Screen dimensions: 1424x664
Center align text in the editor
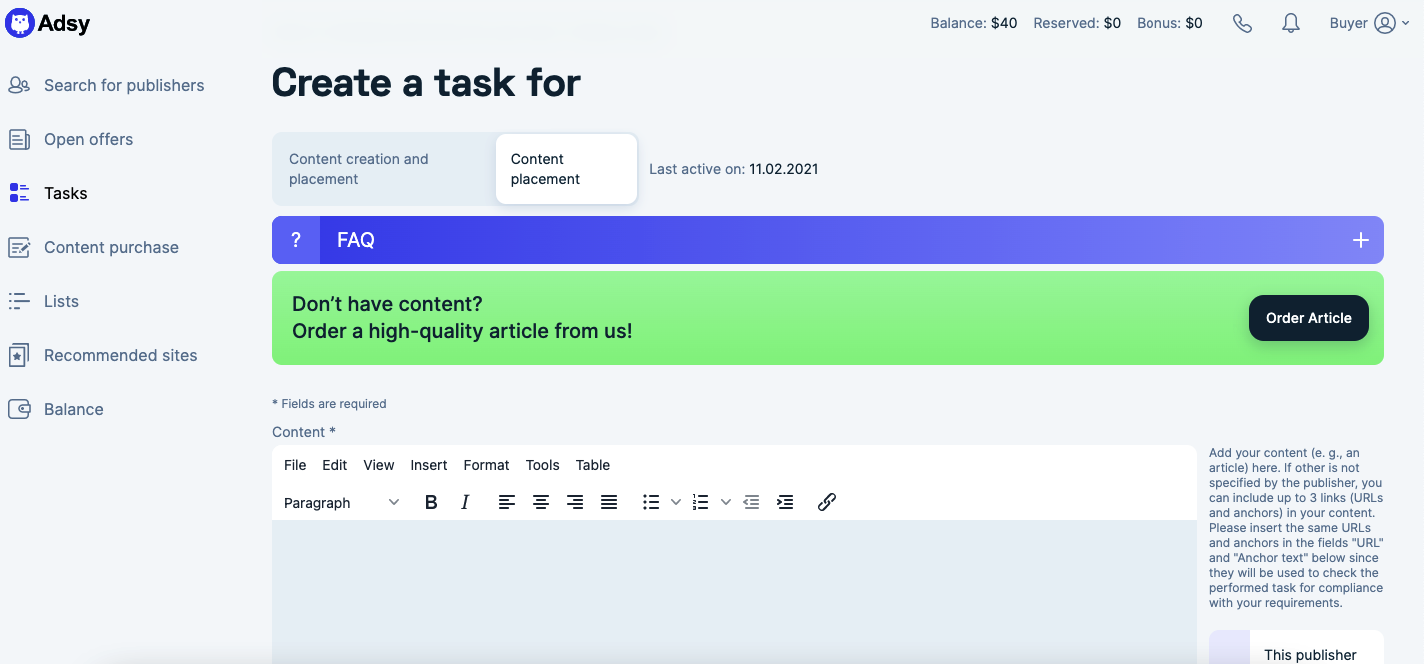coord(541,502)
